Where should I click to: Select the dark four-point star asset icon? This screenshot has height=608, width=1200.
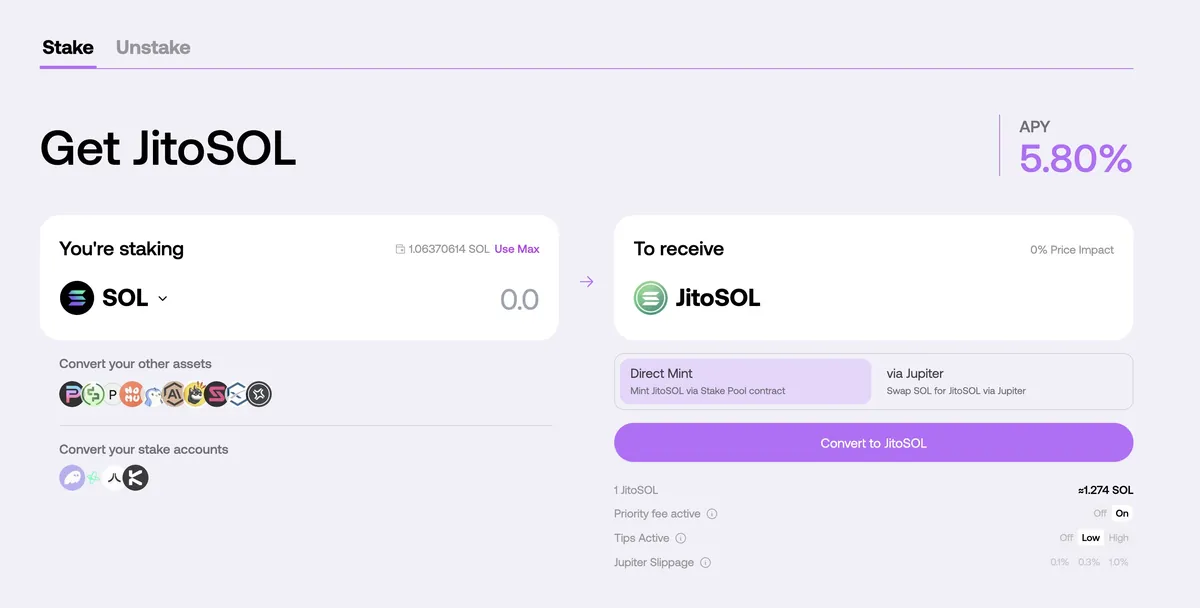259,394
